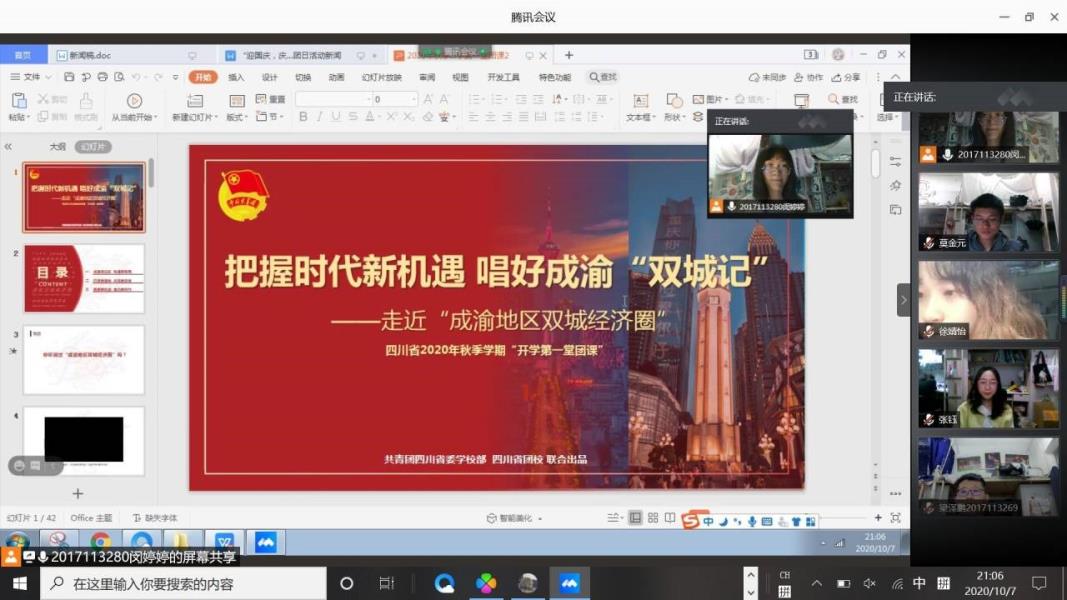1067x600 pixels.
Task: Click the Chrome icon in shared taskbar
Action: (x=101, y=542)
